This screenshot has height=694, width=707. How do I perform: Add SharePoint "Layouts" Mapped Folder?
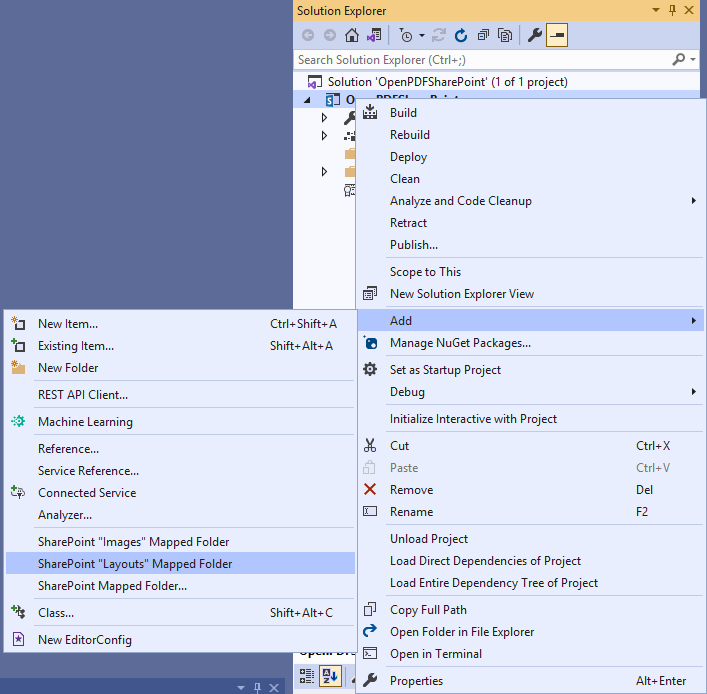pos(180,564)
